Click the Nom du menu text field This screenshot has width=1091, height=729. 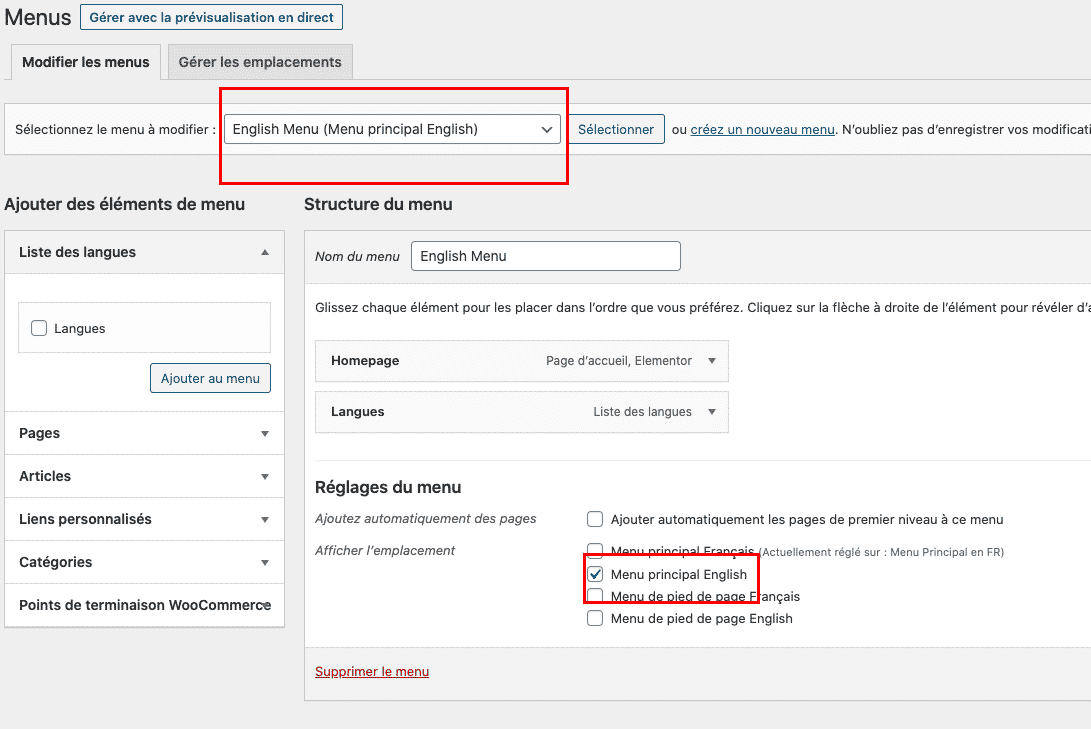(x=545, y=256)
